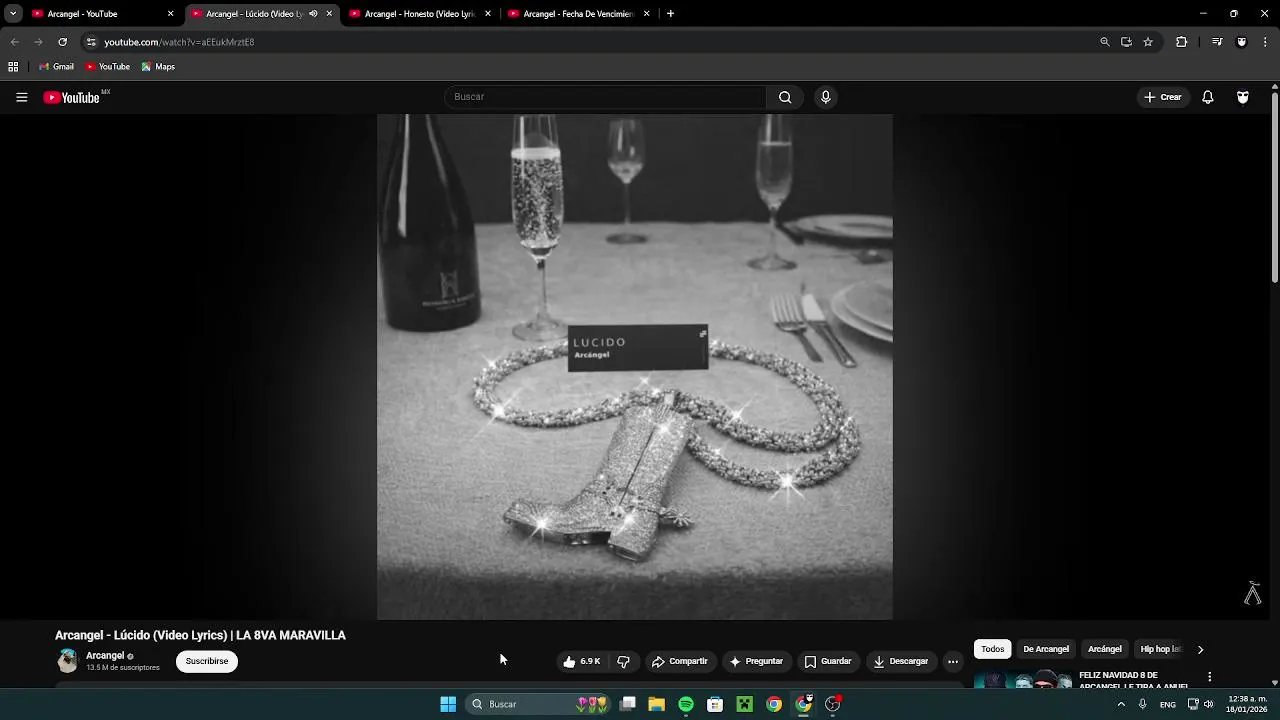The height and width of the screenshot is (720, 1280).
Task: Dislike the video with the thumbs down
Action: click(x=623, y=661)
